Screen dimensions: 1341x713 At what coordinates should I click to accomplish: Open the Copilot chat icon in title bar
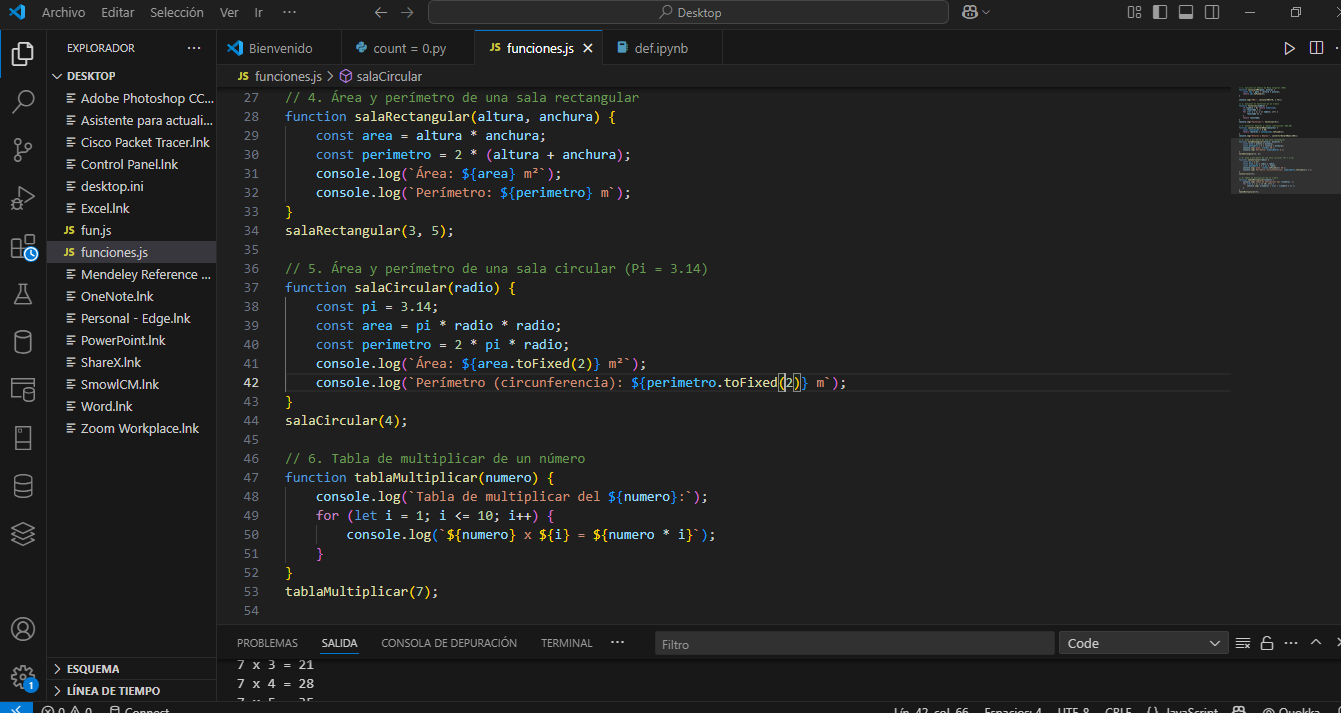(968, 12)
